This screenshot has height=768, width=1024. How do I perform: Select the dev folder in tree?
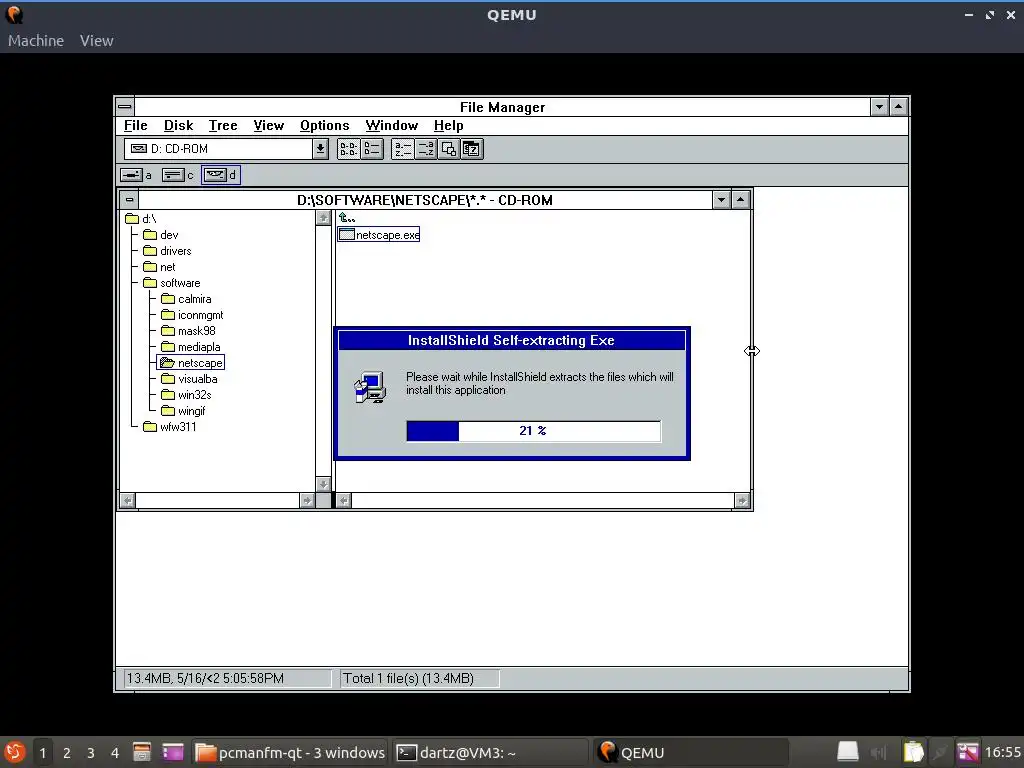coord(161,235)
